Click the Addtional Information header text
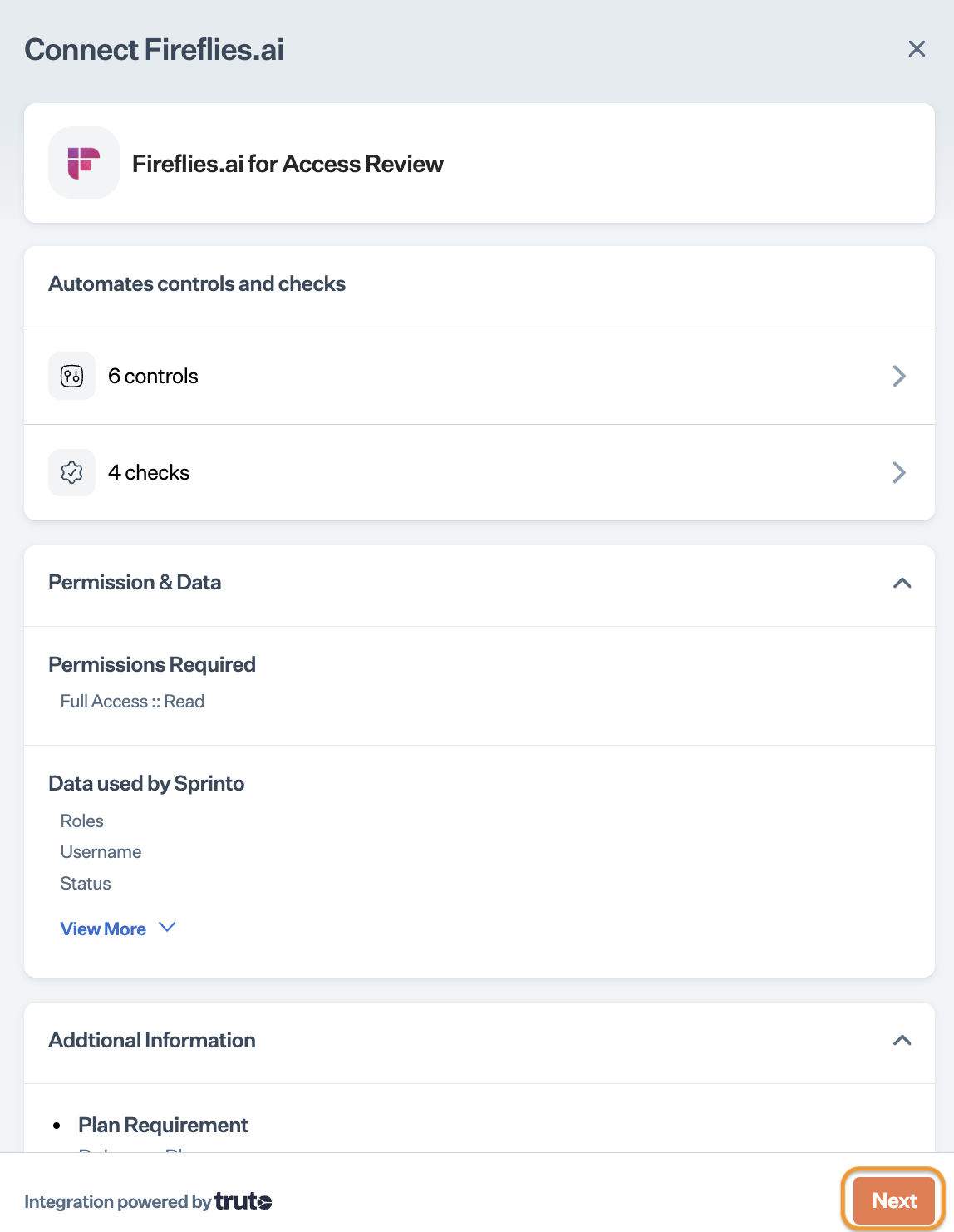 coord(152,1040)
